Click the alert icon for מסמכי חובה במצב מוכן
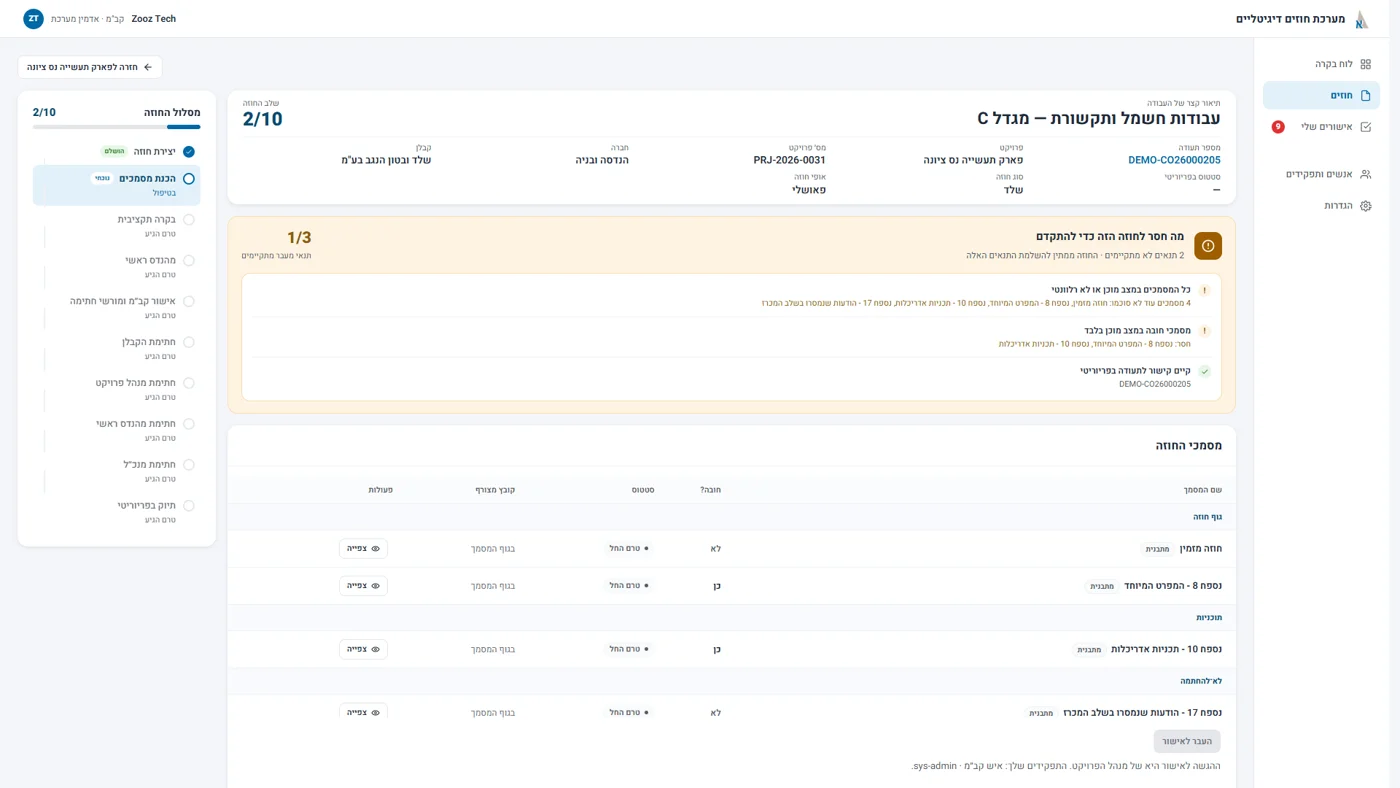 tap(1205, 331)
